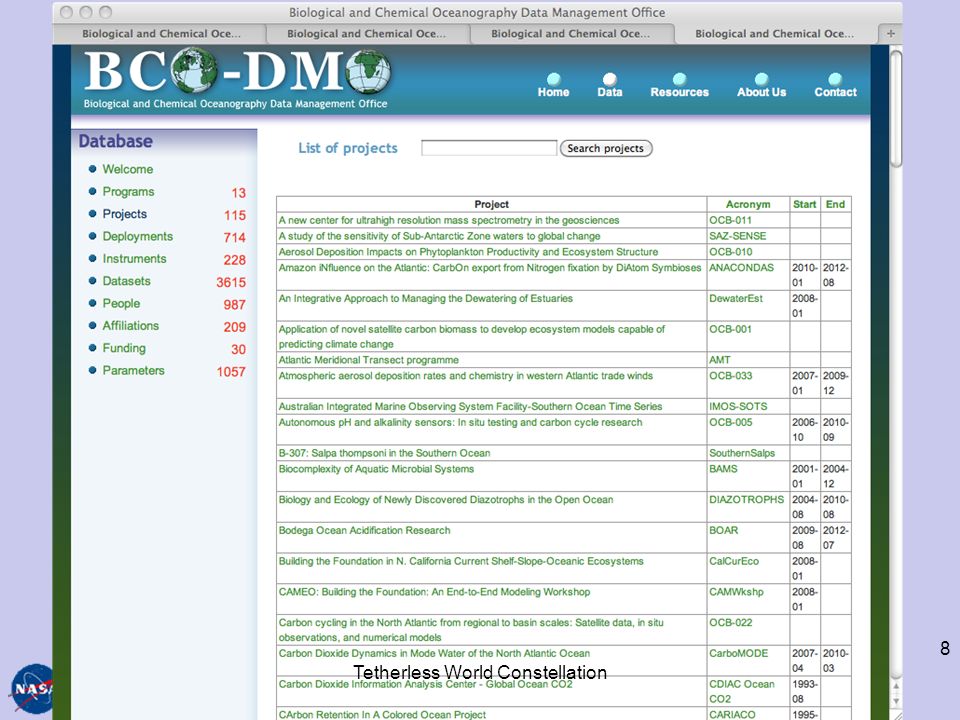The height and width of the screenshot is (720, 960).
Task: Open Home menu item
Action: point(553,92)
